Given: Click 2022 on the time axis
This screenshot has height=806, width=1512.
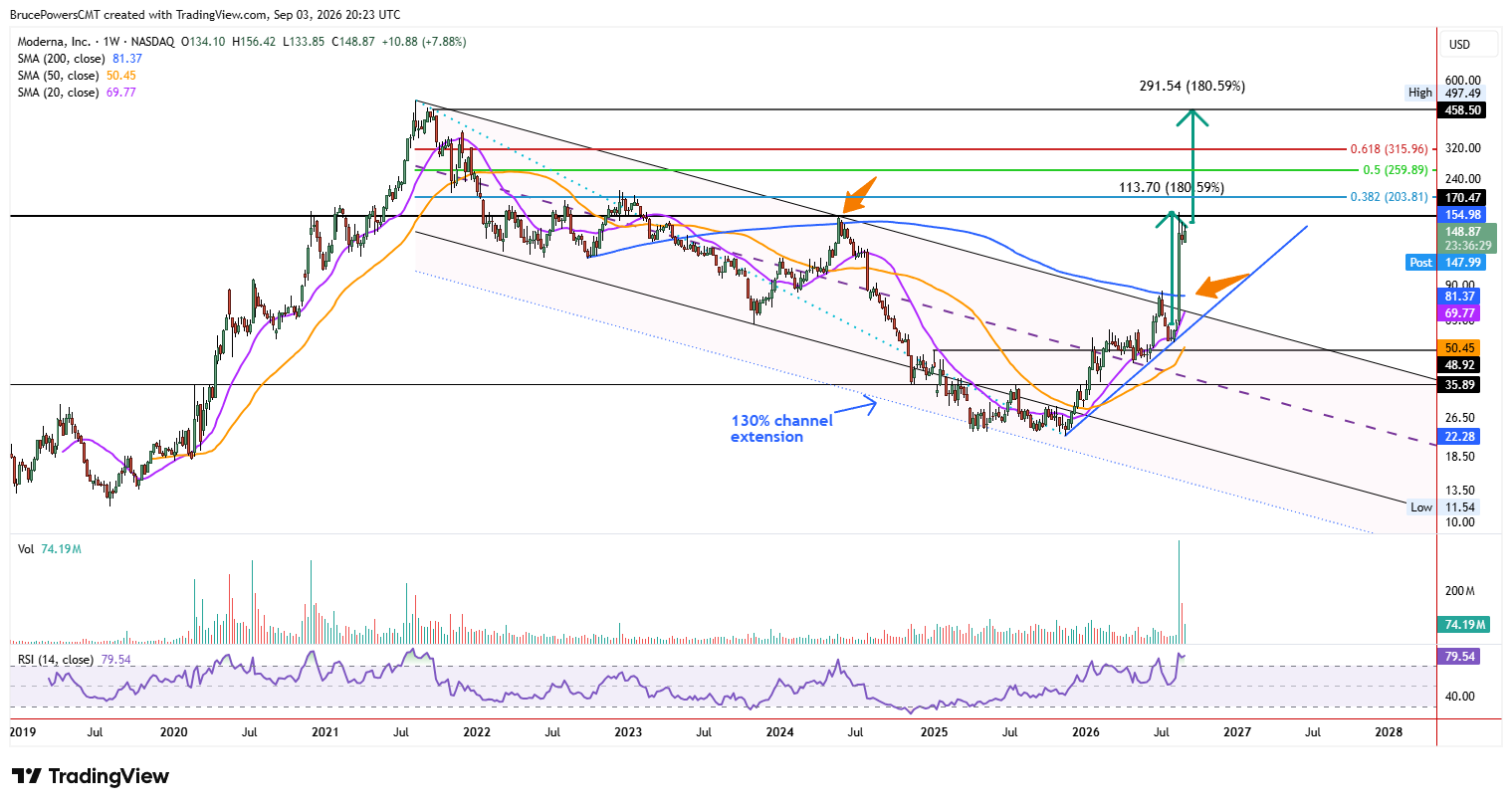Looking at the screenshot, I should click(476, 732).
